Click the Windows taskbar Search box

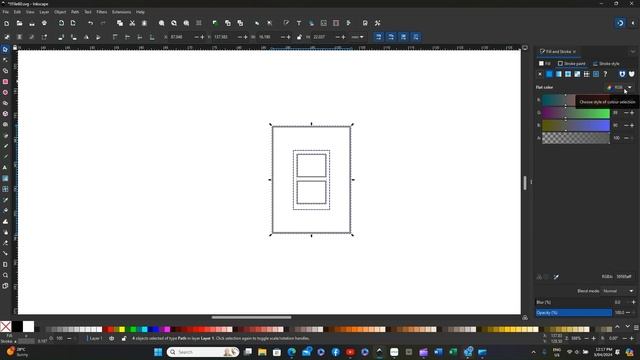pyautogui.click(x=203, y=352)
